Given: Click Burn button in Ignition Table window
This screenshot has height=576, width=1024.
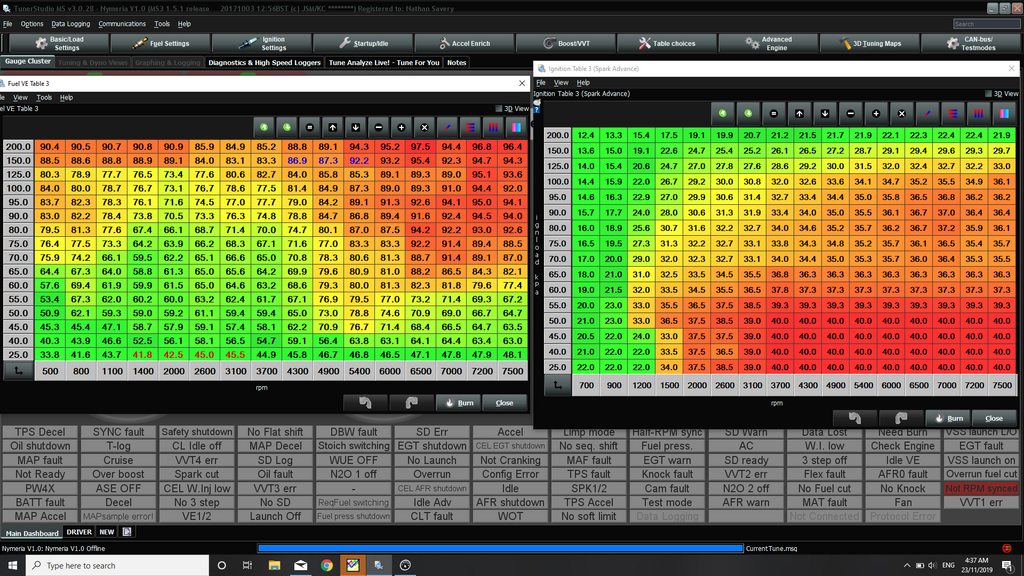Looking at the screenshot, I should pos(947,418).
